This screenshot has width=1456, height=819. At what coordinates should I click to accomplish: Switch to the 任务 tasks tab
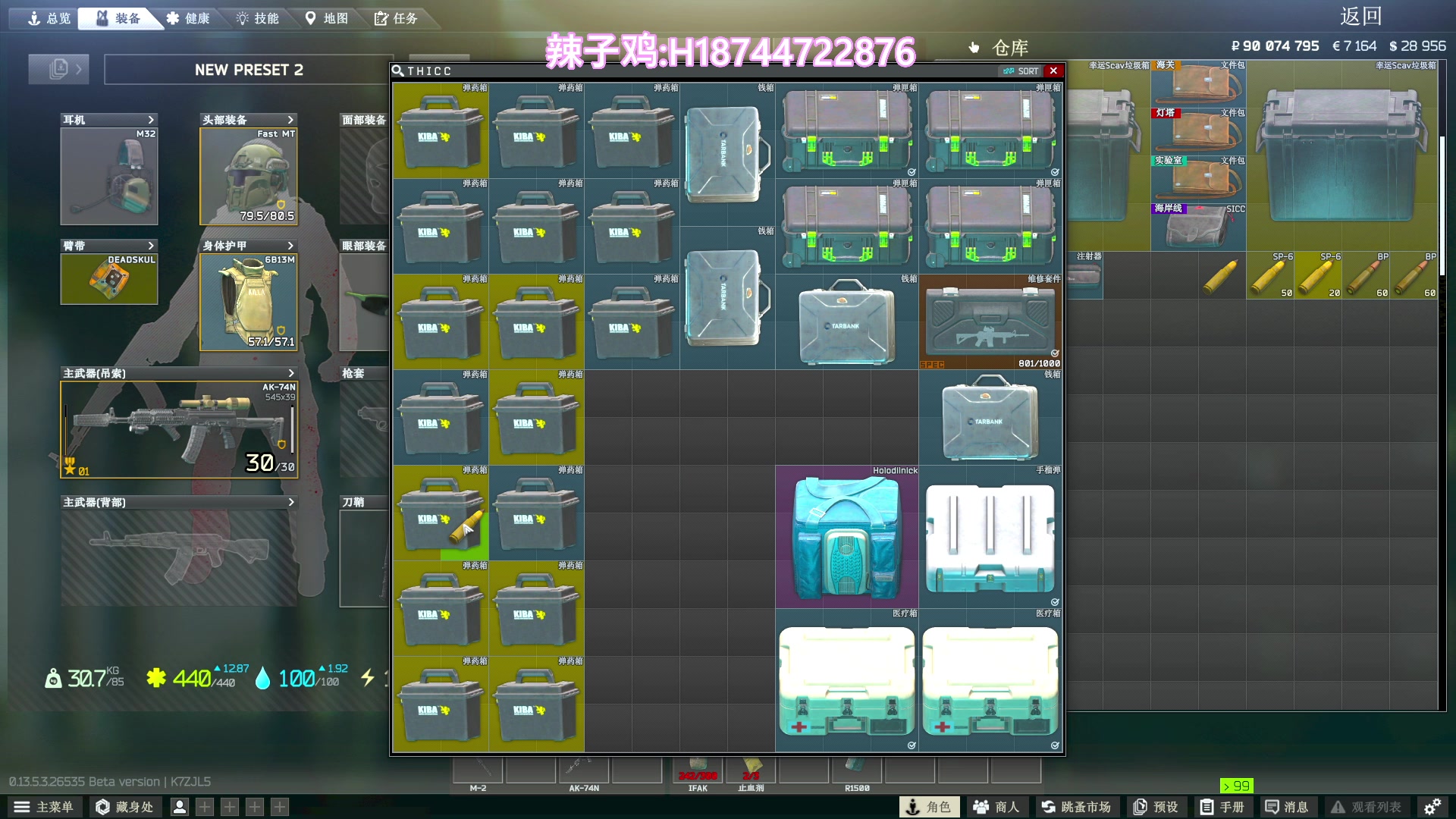coord(396,18)
